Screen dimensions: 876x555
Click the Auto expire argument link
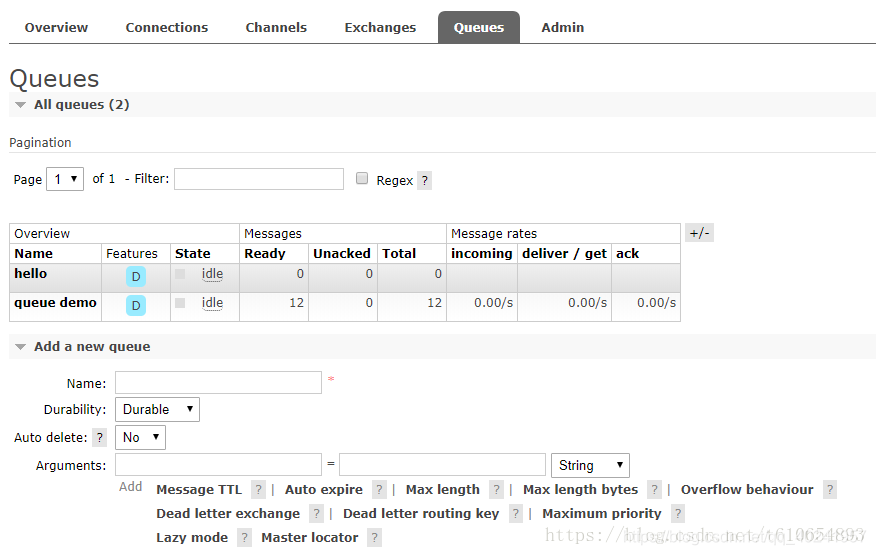coord(323,490)
